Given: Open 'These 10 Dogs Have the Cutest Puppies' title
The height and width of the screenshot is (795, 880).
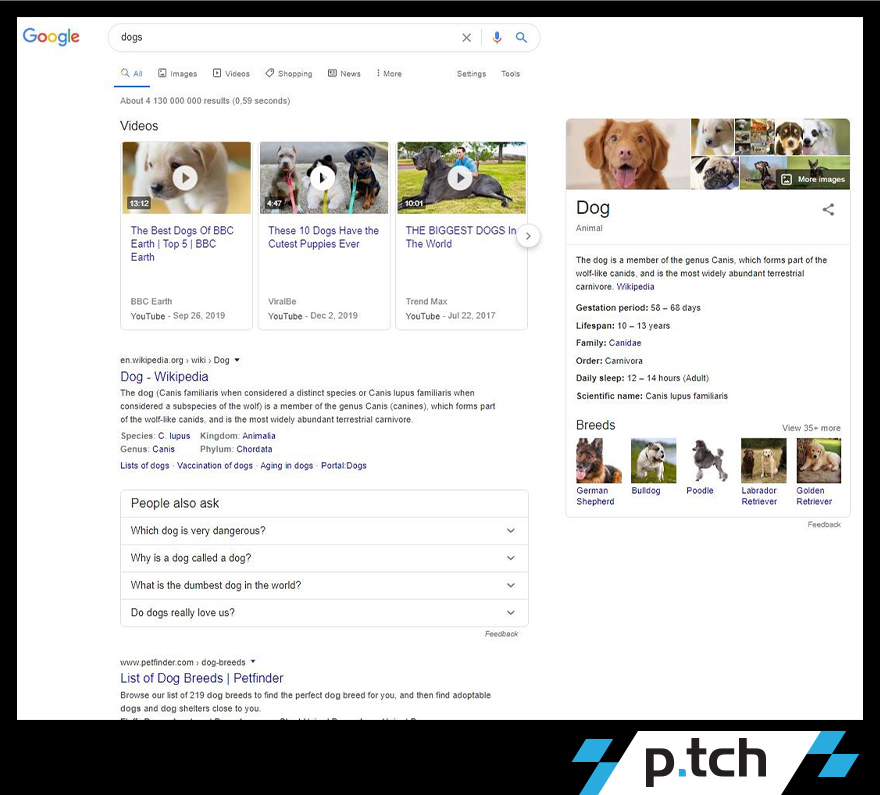Looking at the screenshot, I should pyautogui.click(x=323, y=237).
